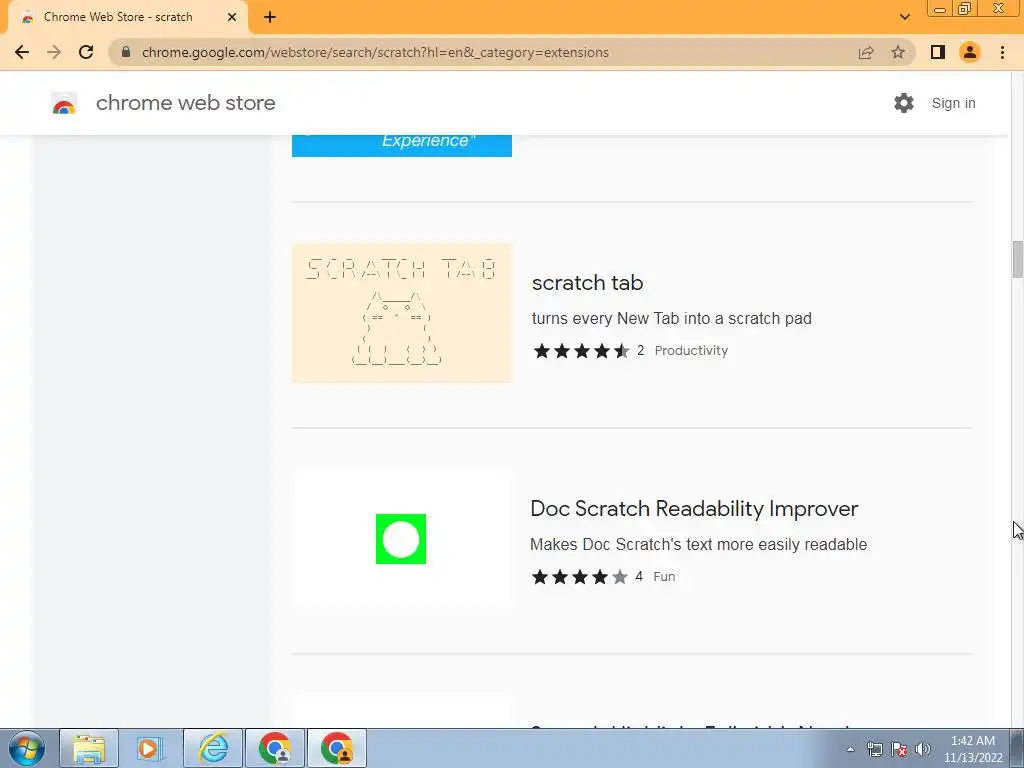Click the taskbar clock 1:42 AM

pos(973,741)
